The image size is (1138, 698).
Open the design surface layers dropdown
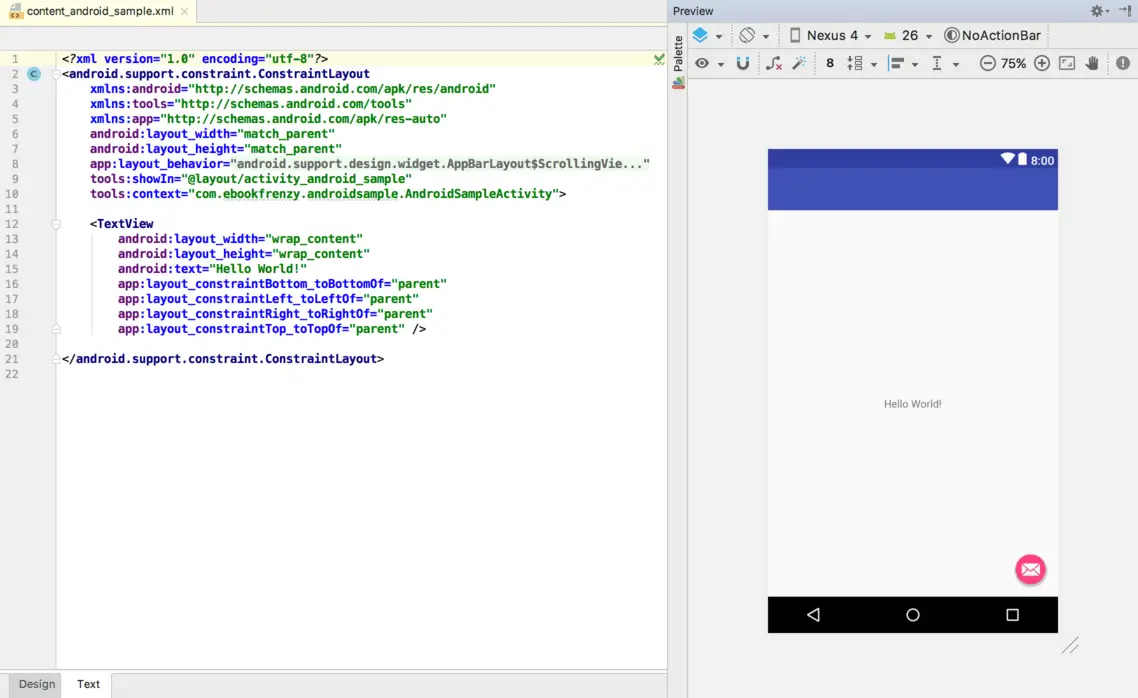click(x=706, y=35)
